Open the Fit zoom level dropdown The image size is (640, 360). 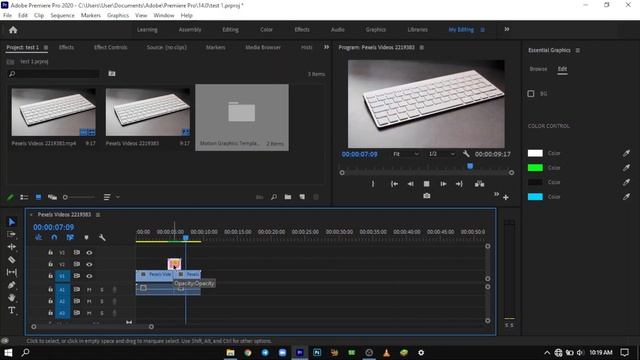(x=406, y=154)
